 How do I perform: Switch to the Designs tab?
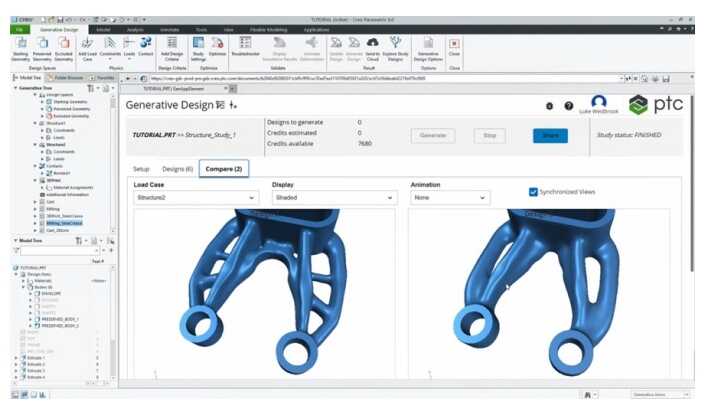pos(177,169)
